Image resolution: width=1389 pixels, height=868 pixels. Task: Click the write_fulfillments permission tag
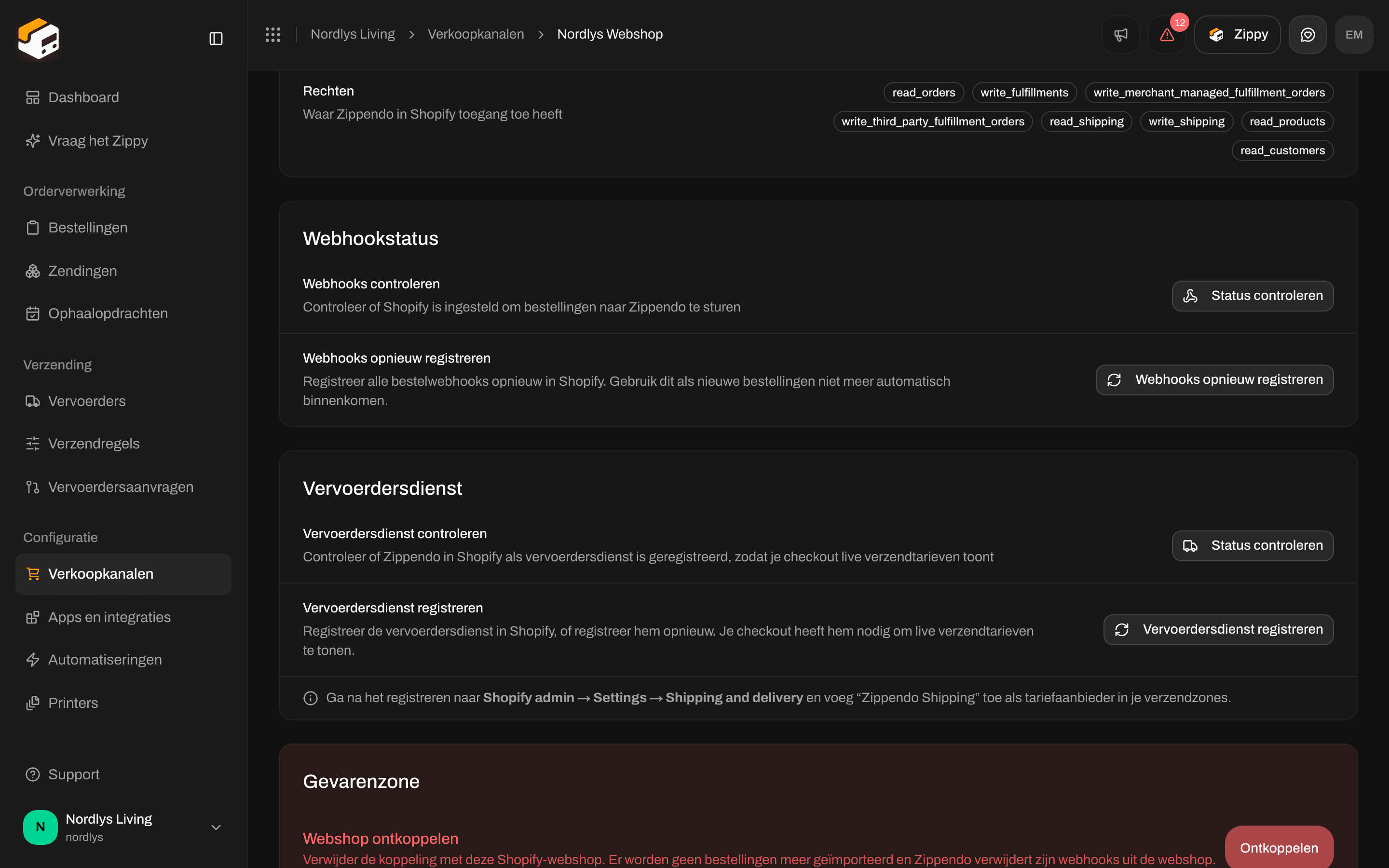(x=1024, y=93)
